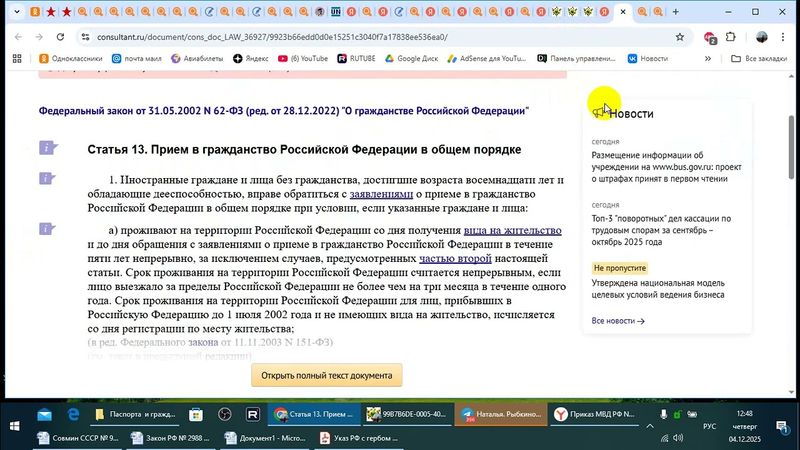The width and height of the screenshot is (800, 450).
Task: Open Совмин СССР Word document in taskbar
Action: (78, 438)
